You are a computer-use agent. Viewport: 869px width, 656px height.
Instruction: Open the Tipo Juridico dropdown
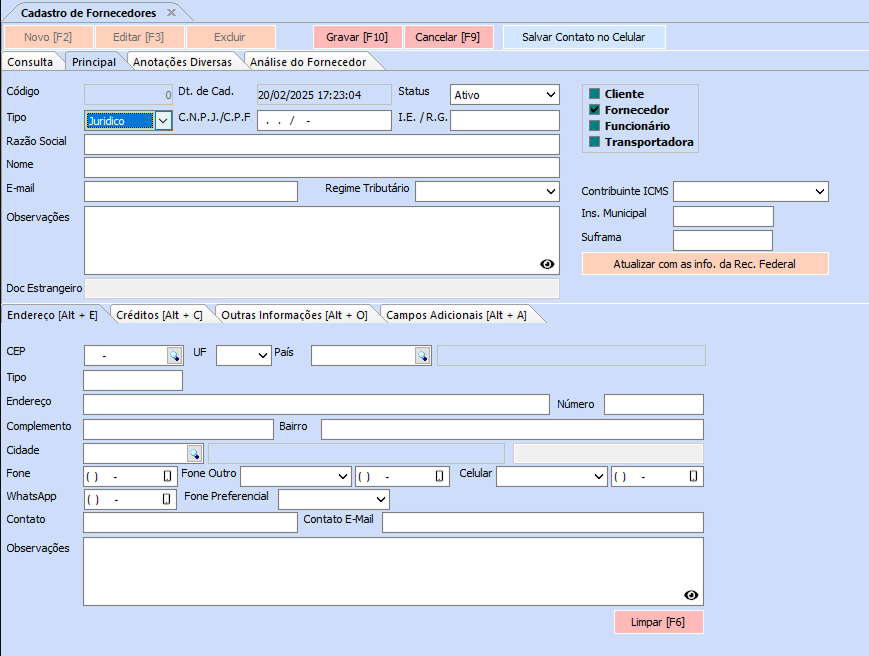(163, 121)
